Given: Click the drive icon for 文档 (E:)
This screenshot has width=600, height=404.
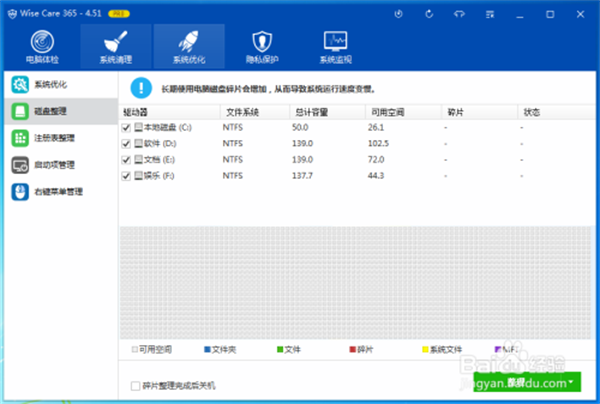Looking at the screenshot, I should [x=139, y=160].
